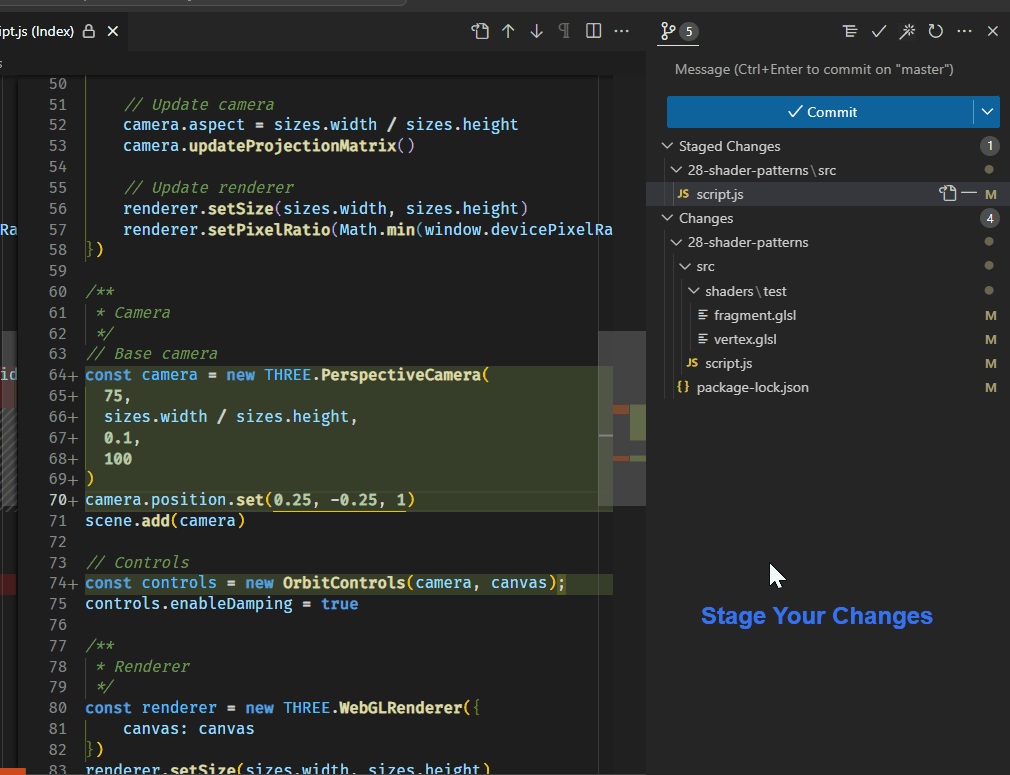Open Source Control more actions ellipsis
This screenshot has height=775, width=1010.
(x=964, y=31)
